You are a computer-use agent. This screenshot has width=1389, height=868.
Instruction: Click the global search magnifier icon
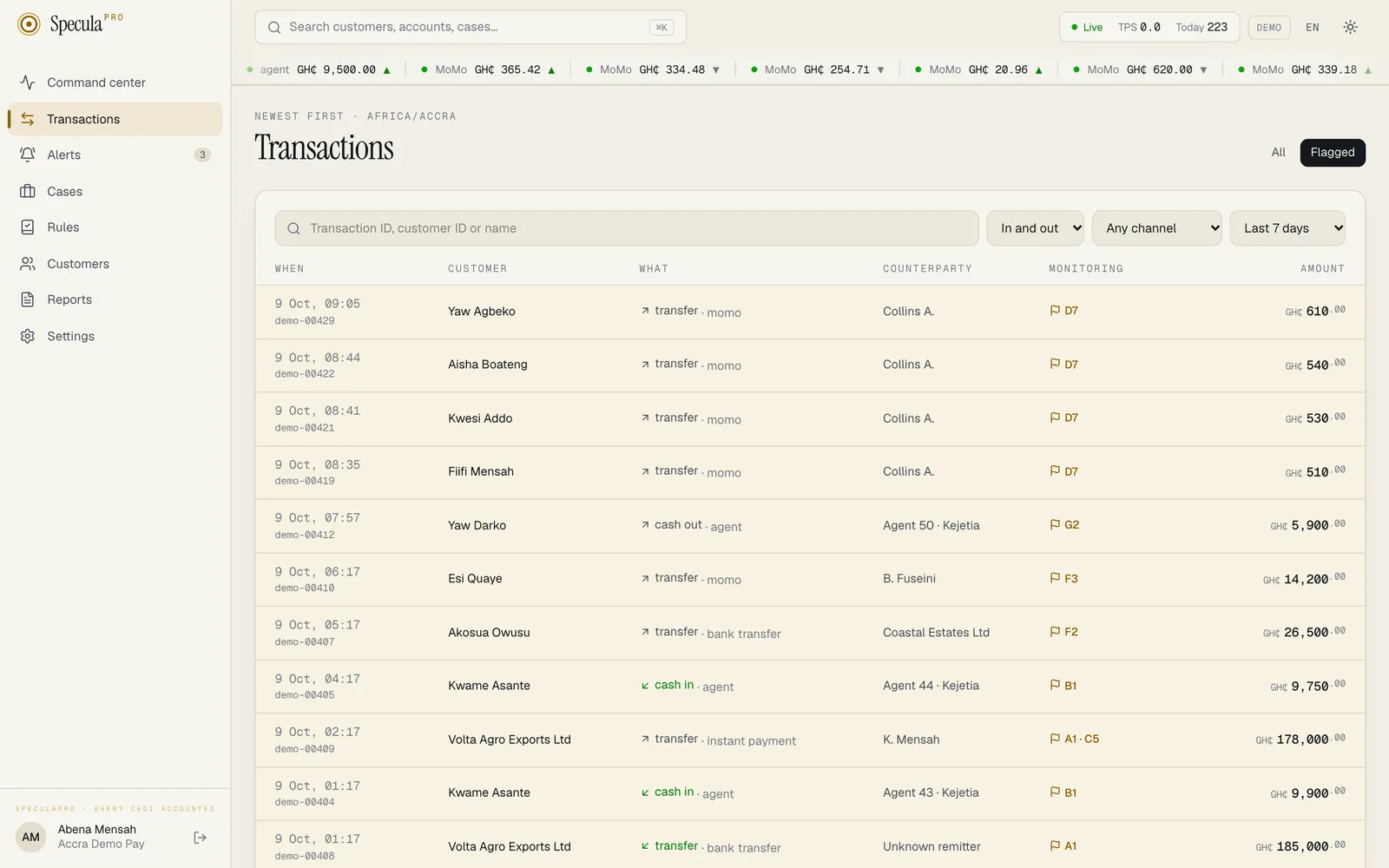(x=274, y=27)
